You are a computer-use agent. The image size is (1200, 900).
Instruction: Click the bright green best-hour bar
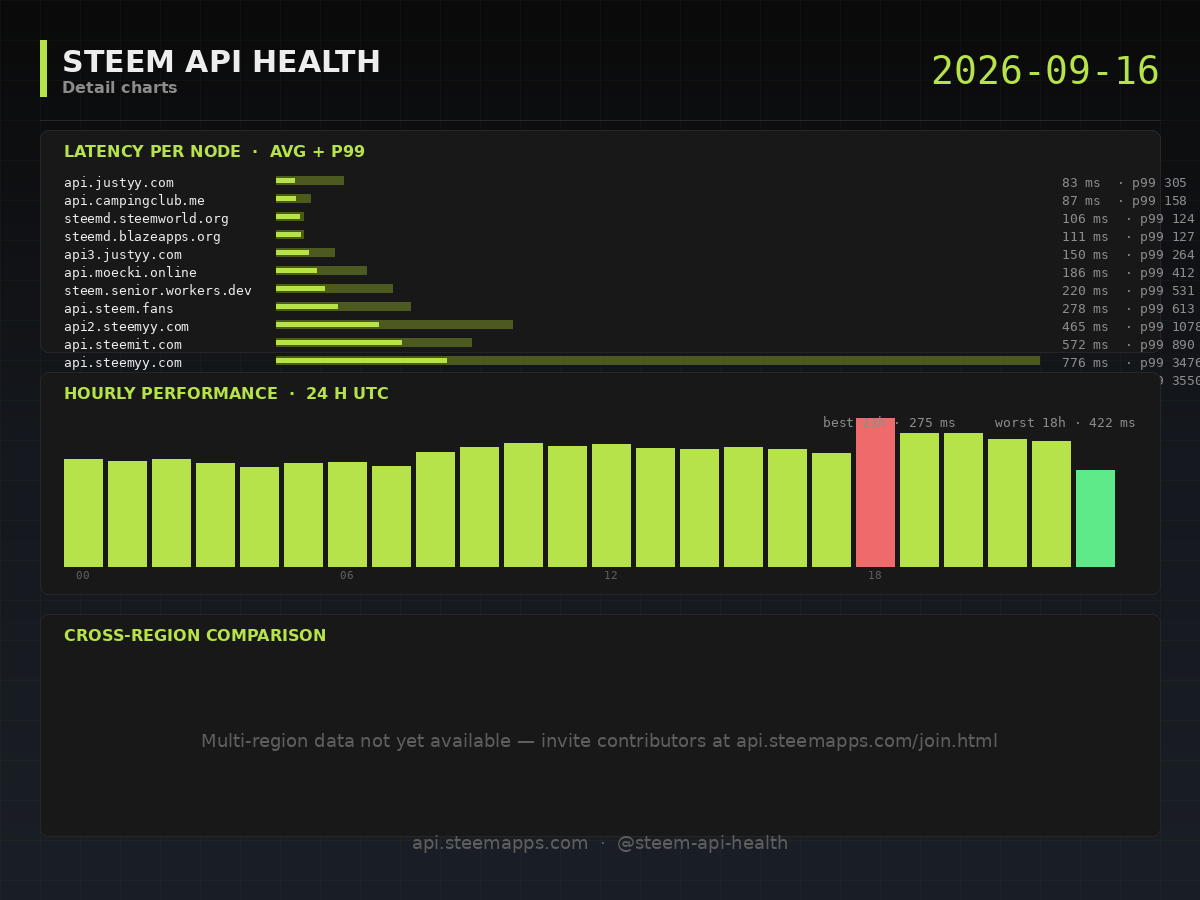pos(1095,519)
